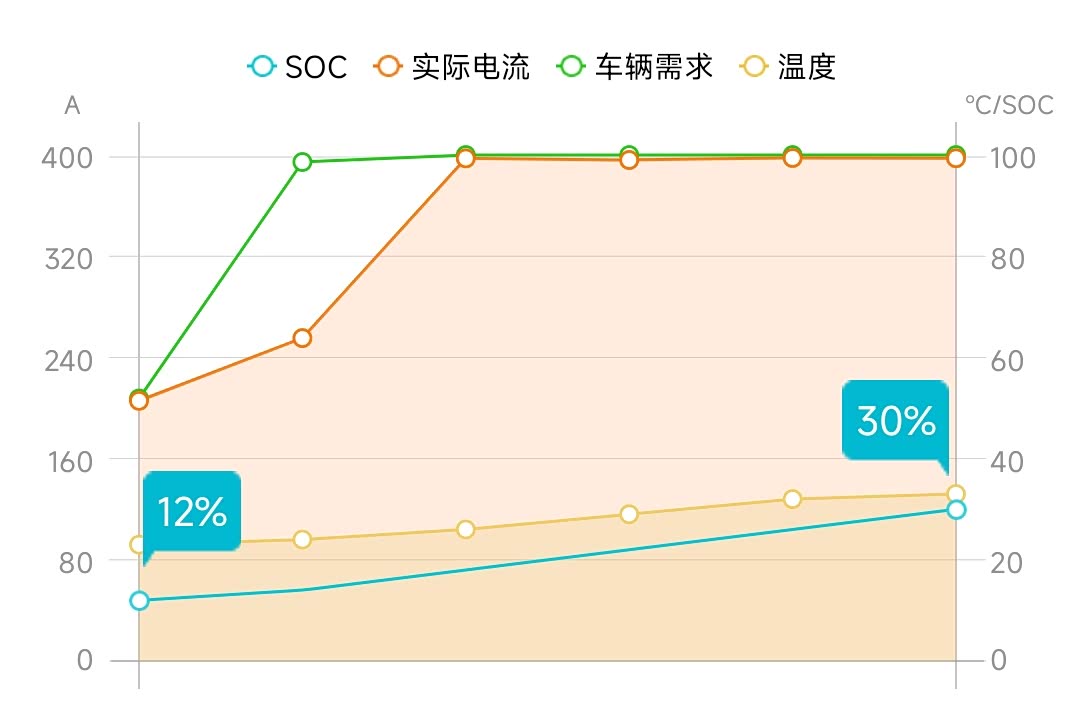
Task: Click the °C/SOC right axis title
Action: 1008,104
